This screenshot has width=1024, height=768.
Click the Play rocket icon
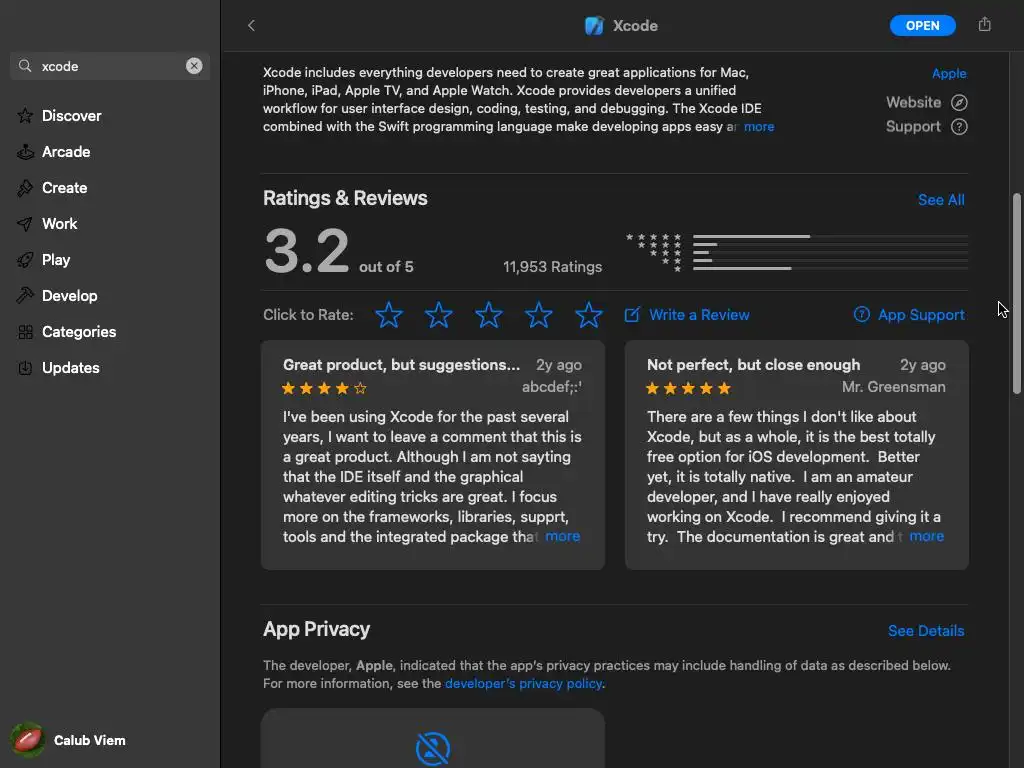25,259
